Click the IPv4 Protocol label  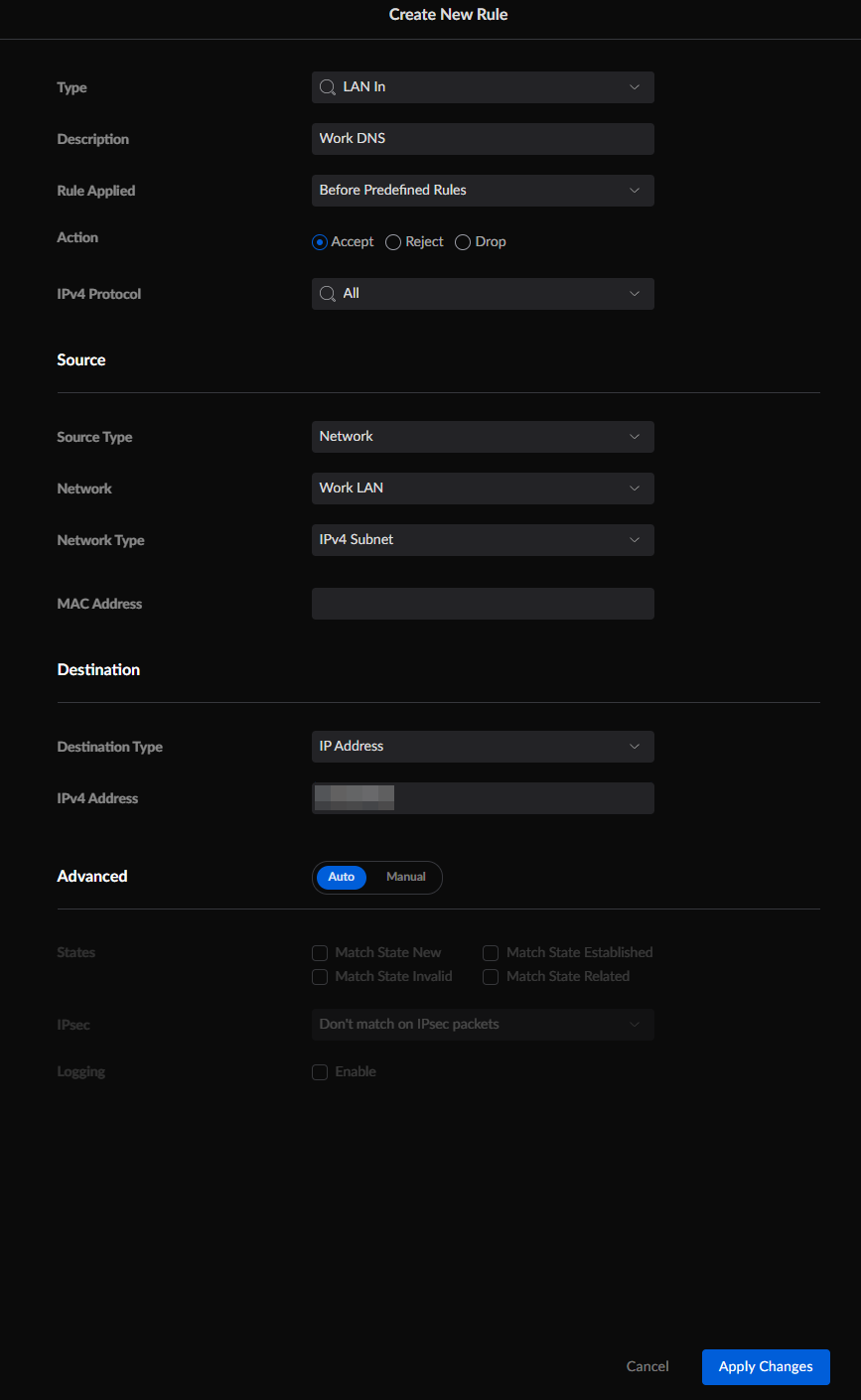coord(99,294)
